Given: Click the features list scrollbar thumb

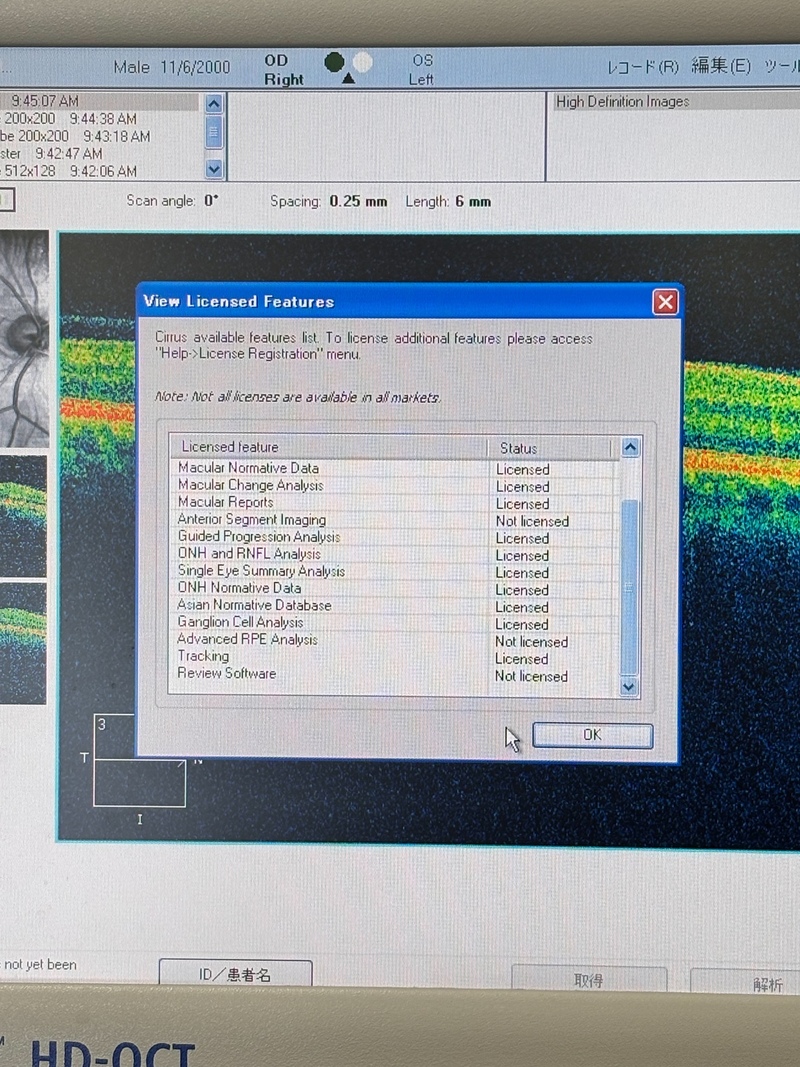Looking at the screenshot, I should click(x=629, y=587).
